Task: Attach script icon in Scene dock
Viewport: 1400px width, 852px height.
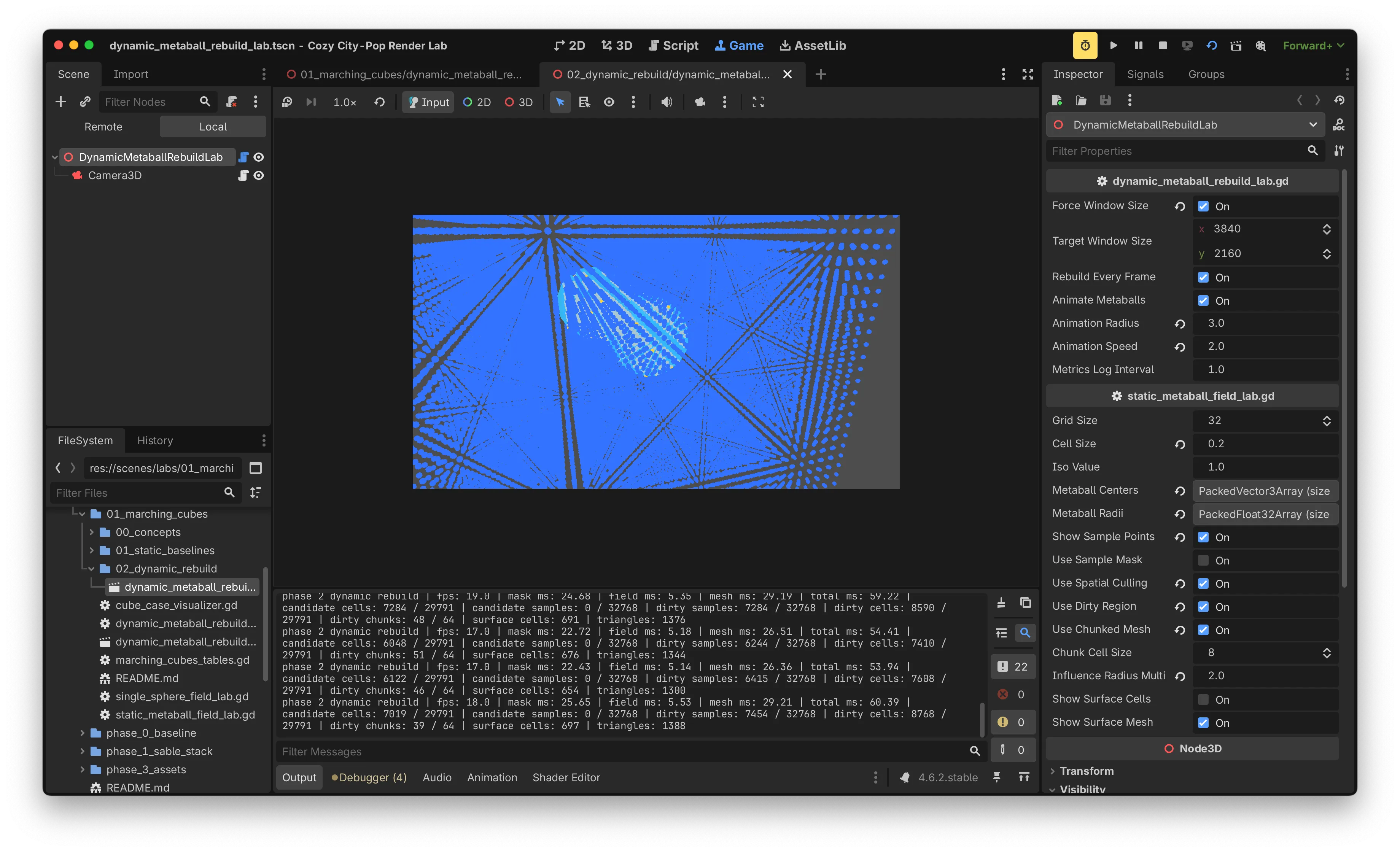Action: tap(231, 102)
